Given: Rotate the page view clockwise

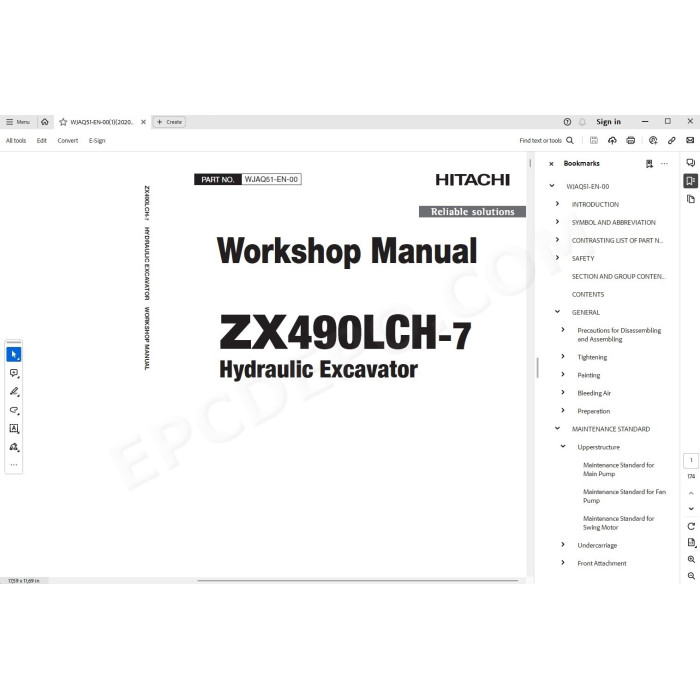Looking at the screenshot, I should pyautogui.click(x=691, y=526).
